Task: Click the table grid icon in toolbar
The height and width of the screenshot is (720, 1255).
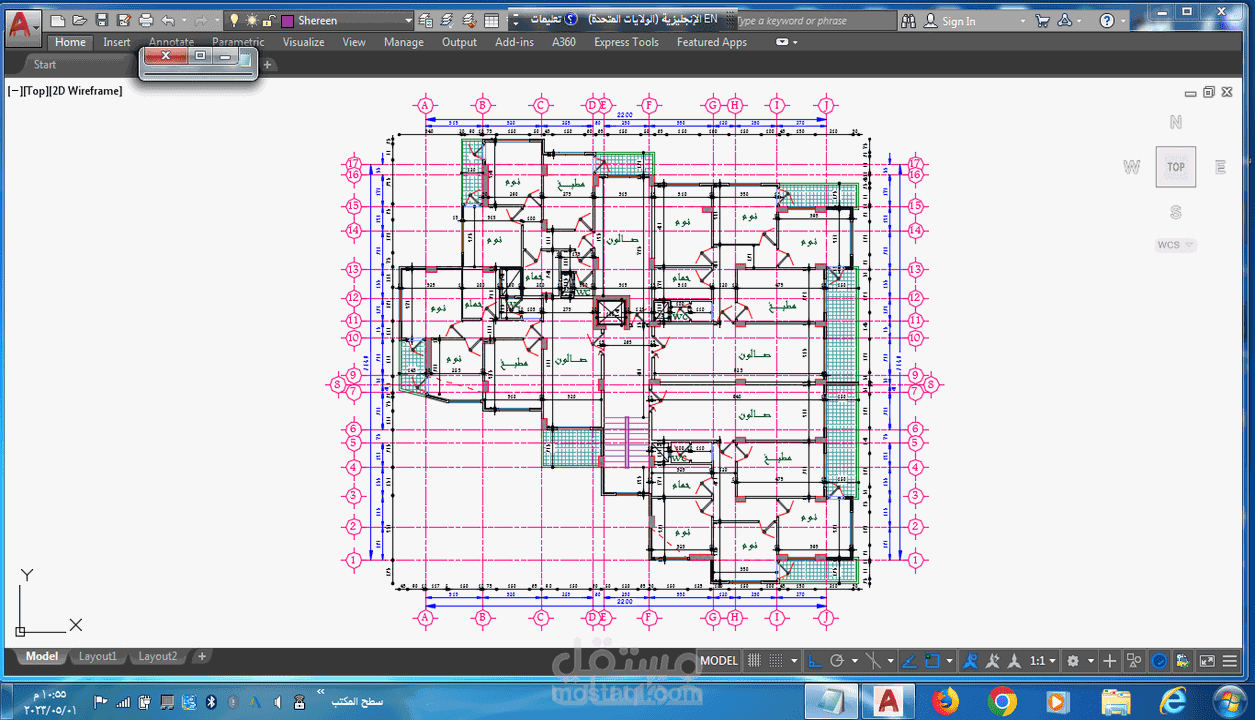Action: coord(491,20)
